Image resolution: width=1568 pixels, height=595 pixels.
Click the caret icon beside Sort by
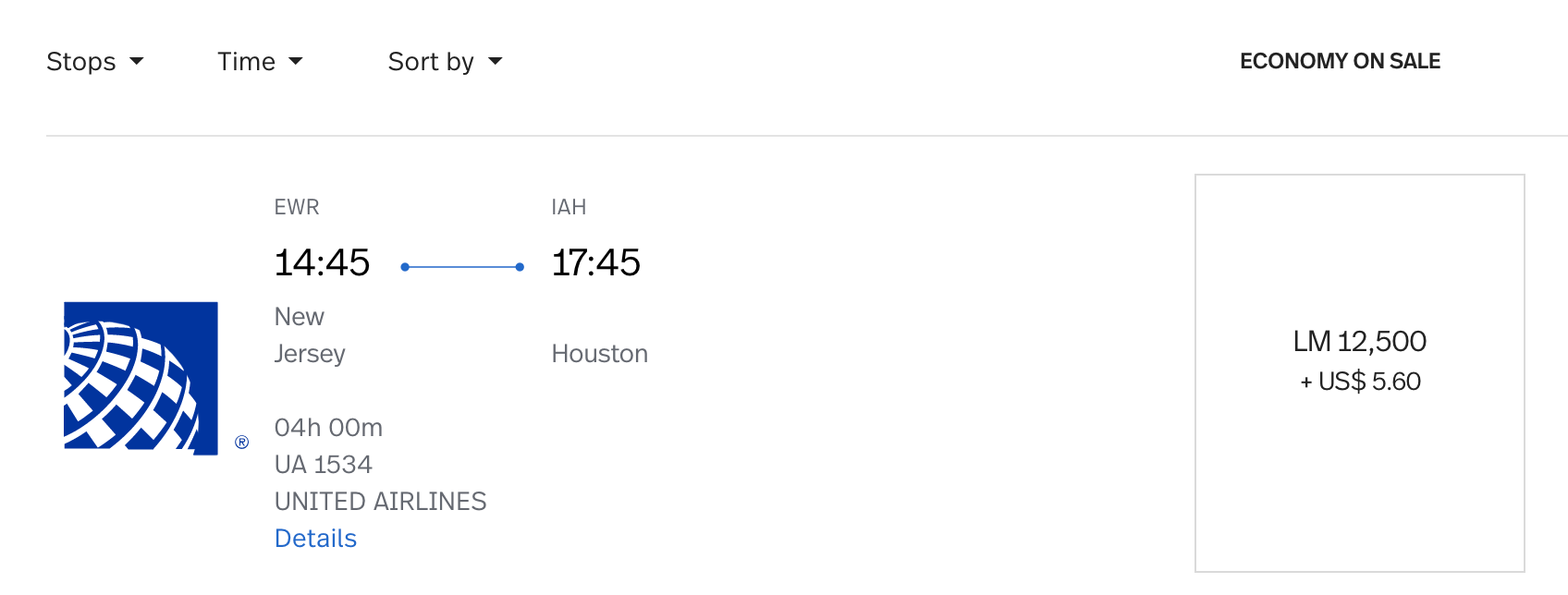point(496,61)
